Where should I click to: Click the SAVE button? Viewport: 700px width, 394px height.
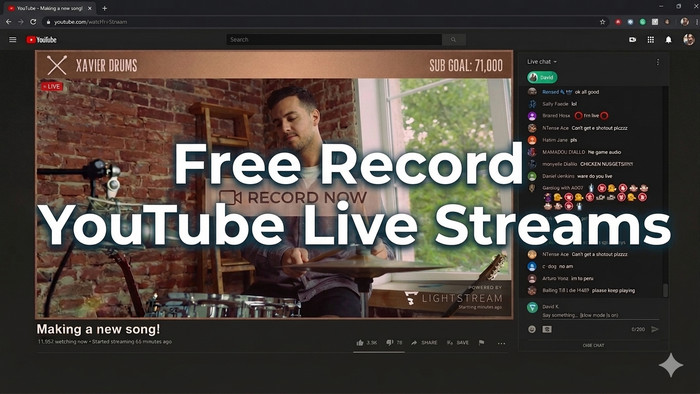coord(458,343)
